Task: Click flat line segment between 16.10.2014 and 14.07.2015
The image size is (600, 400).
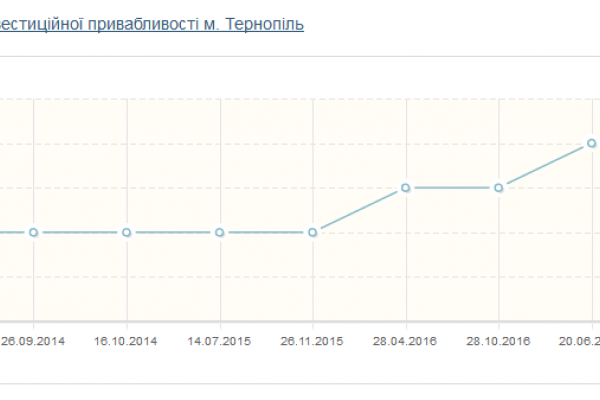Action: click(x=173, y=232)
